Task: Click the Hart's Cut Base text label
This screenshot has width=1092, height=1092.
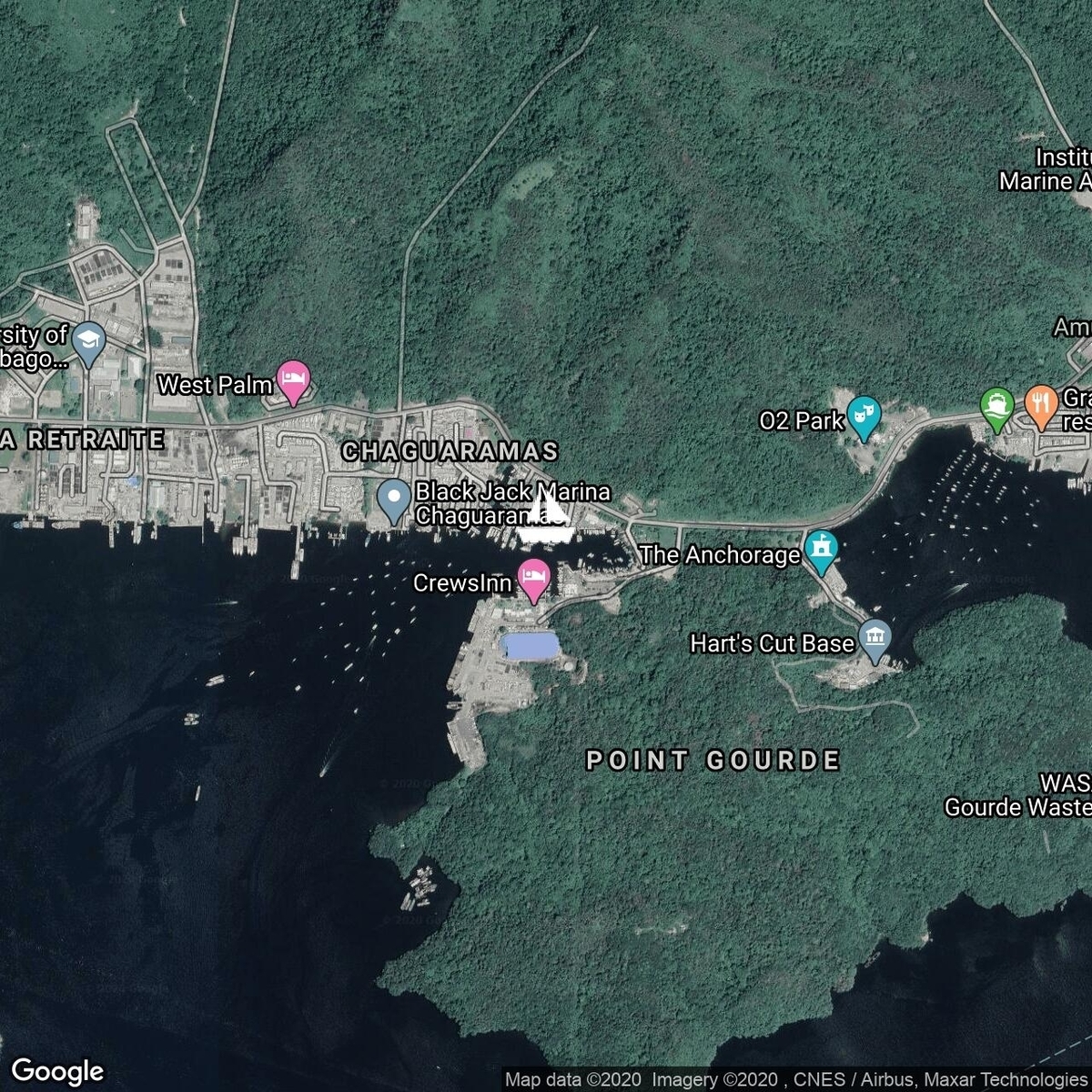Action: coord(772,643)
